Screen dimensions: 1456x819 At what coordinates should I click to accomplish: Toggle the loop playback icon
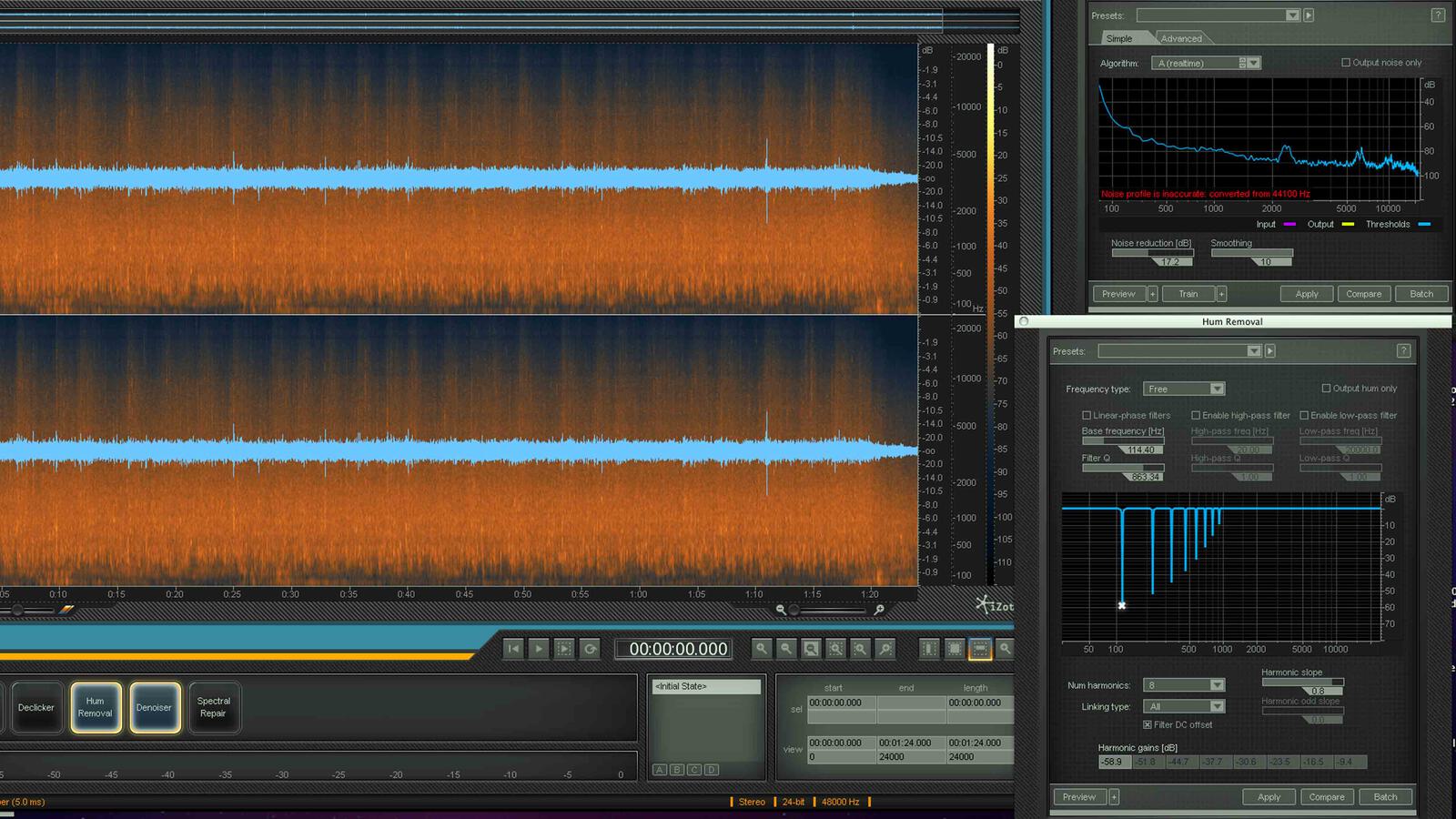(590, 649)
